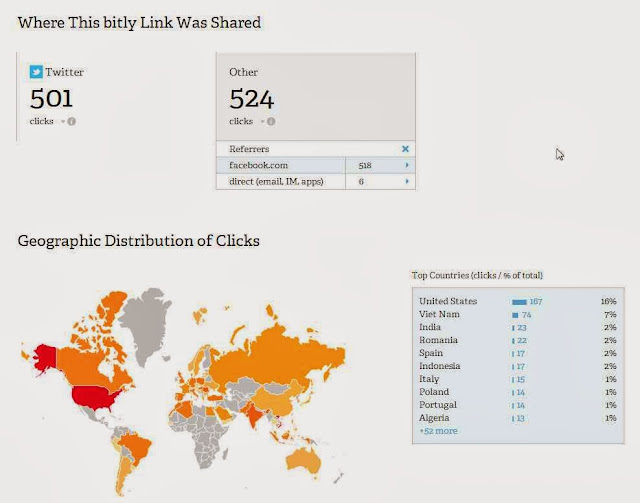Click Geographic Distribution of Clicks heading
The width and height of the screenshot is (640, 503).
(139, 241)
